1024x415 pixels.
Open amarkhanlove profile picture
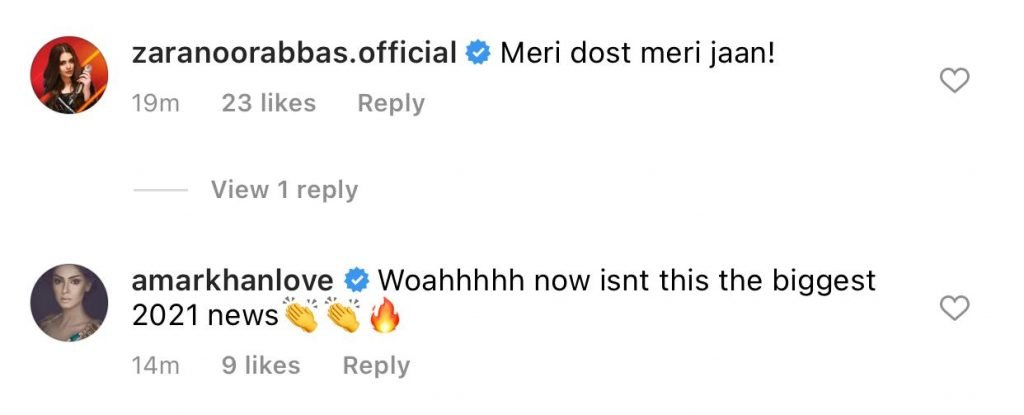(69, 303)
